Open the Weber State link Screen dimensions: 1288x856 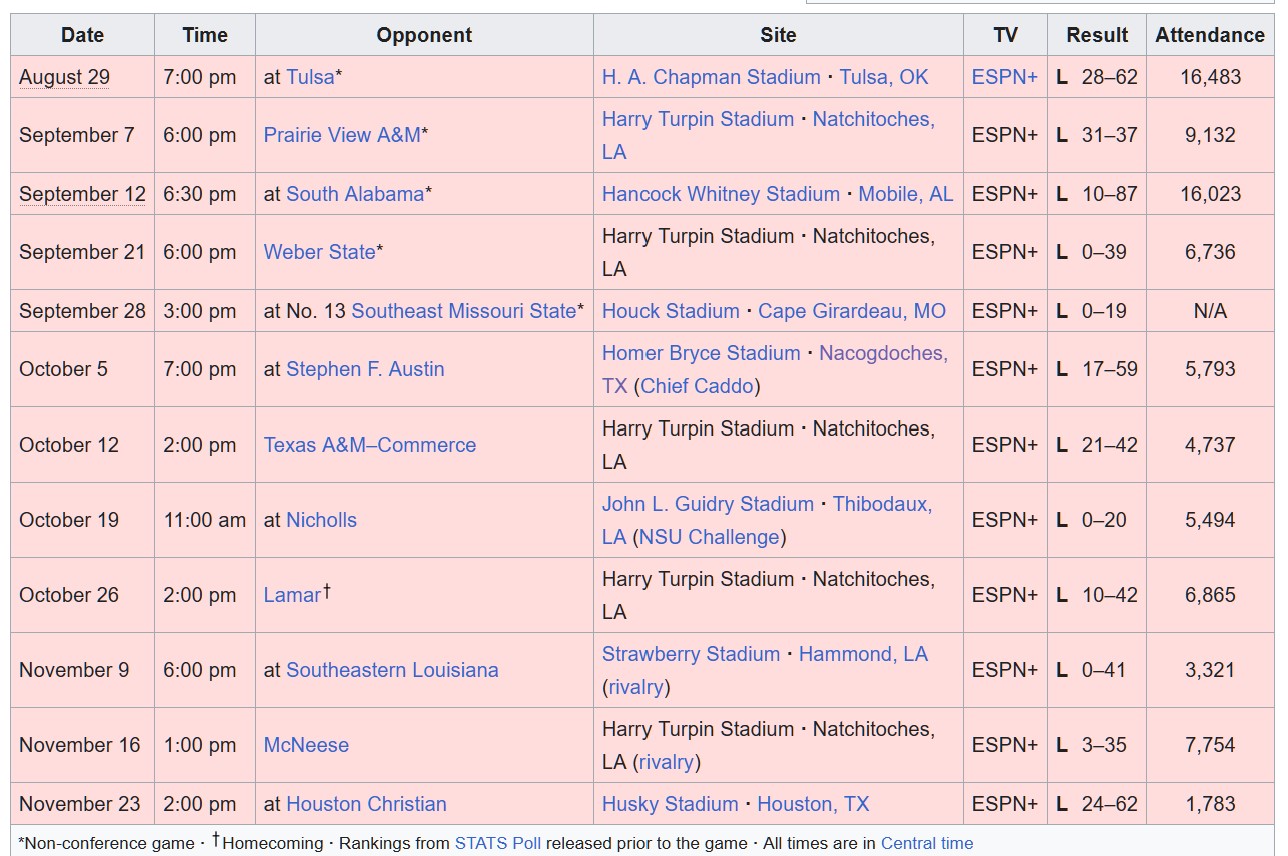tap(320, 252)
